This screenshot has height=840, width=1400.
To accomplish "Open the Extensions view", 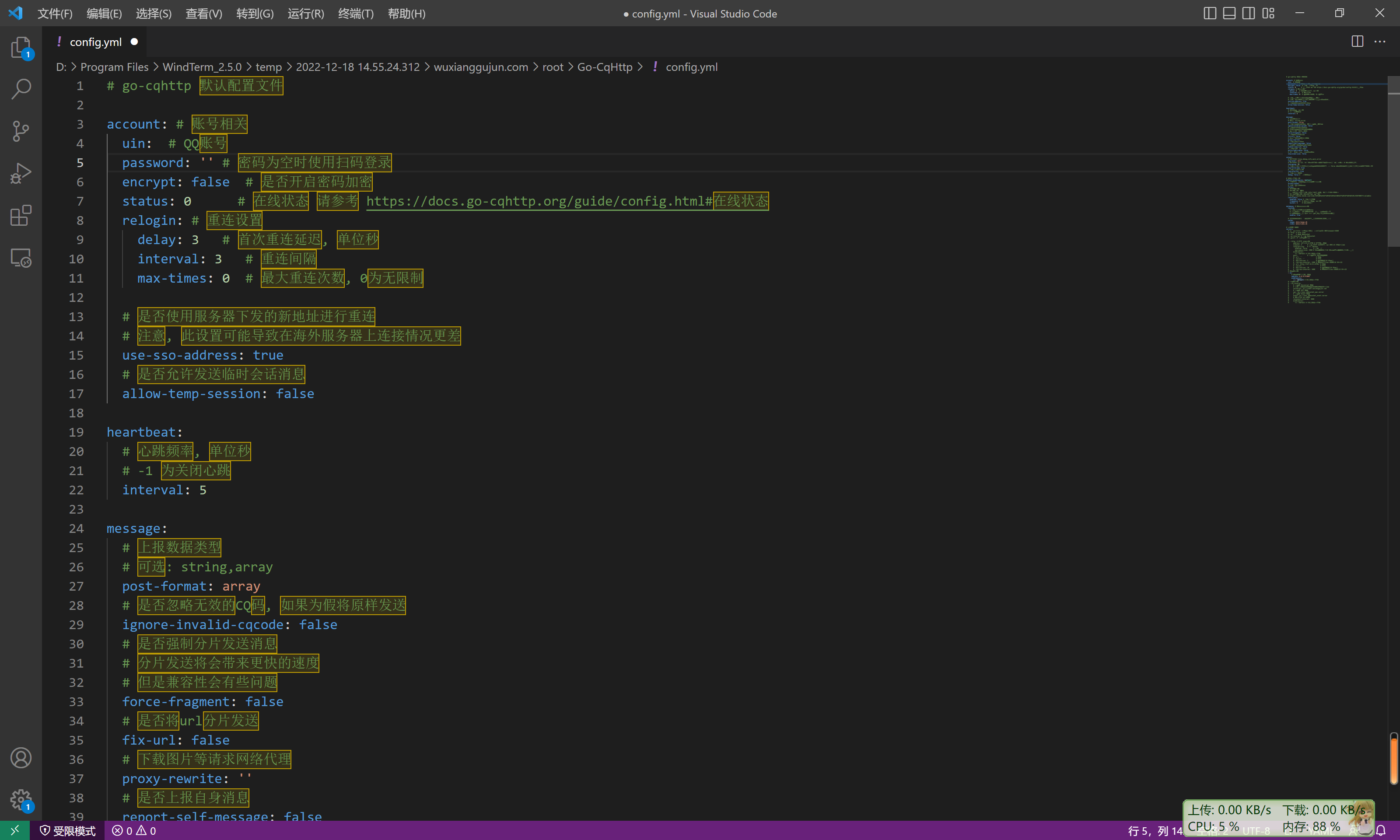I will (21, 216).
